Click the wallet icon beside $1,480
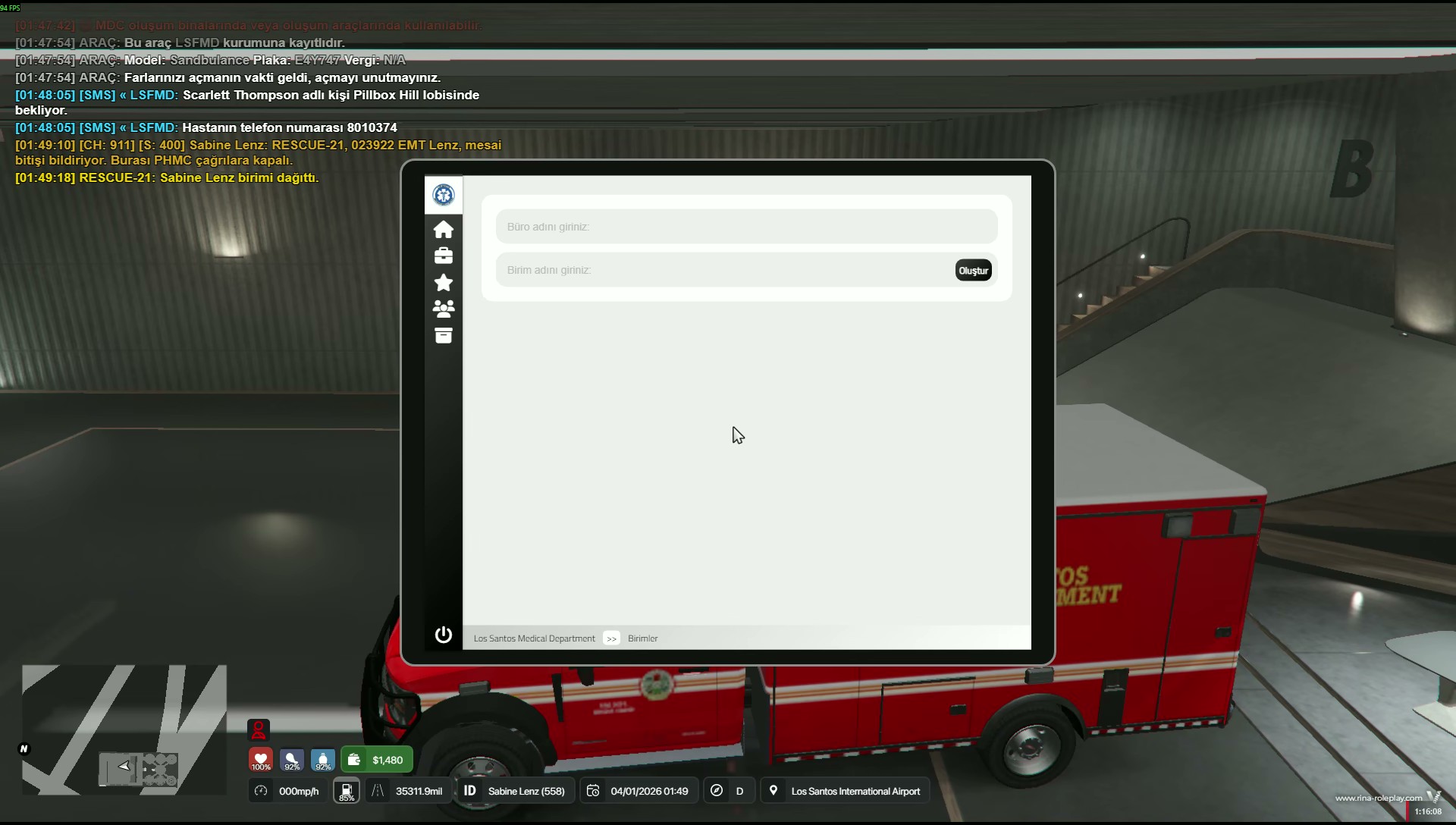Viewport: 1456px width, 825px height. [x=354, y=760]
